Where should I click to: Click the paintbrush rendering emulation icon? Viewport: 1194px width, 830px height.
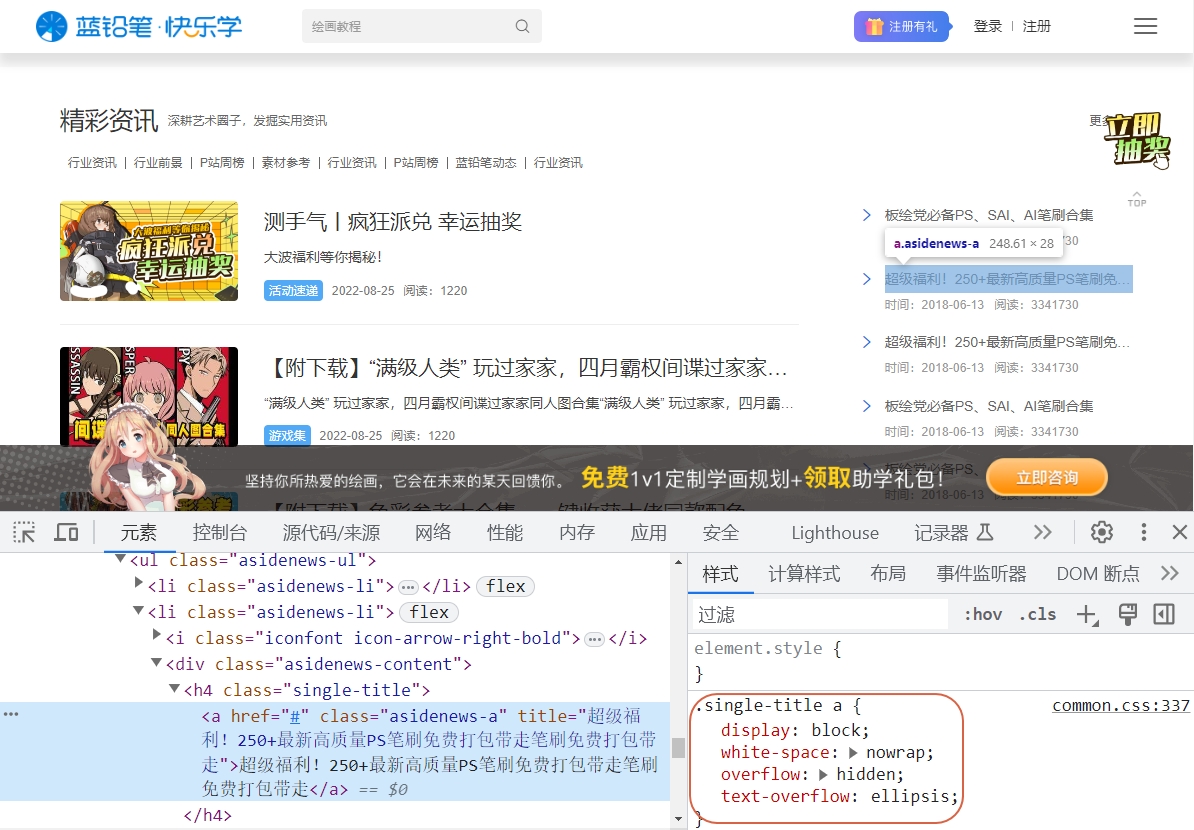1128,615
